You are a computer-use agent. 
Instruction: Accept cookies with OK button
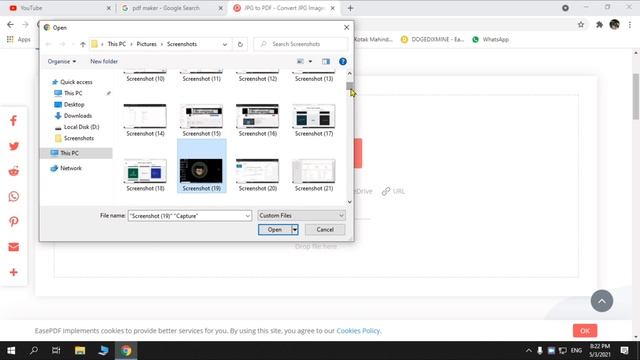[x=585, y=331]
